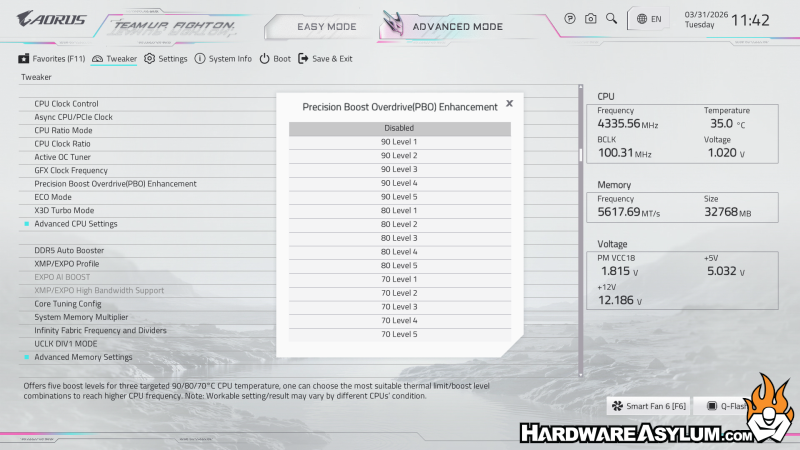800x450 pixels.
Task: Go to the Boot tab
Action: [275, 59]
